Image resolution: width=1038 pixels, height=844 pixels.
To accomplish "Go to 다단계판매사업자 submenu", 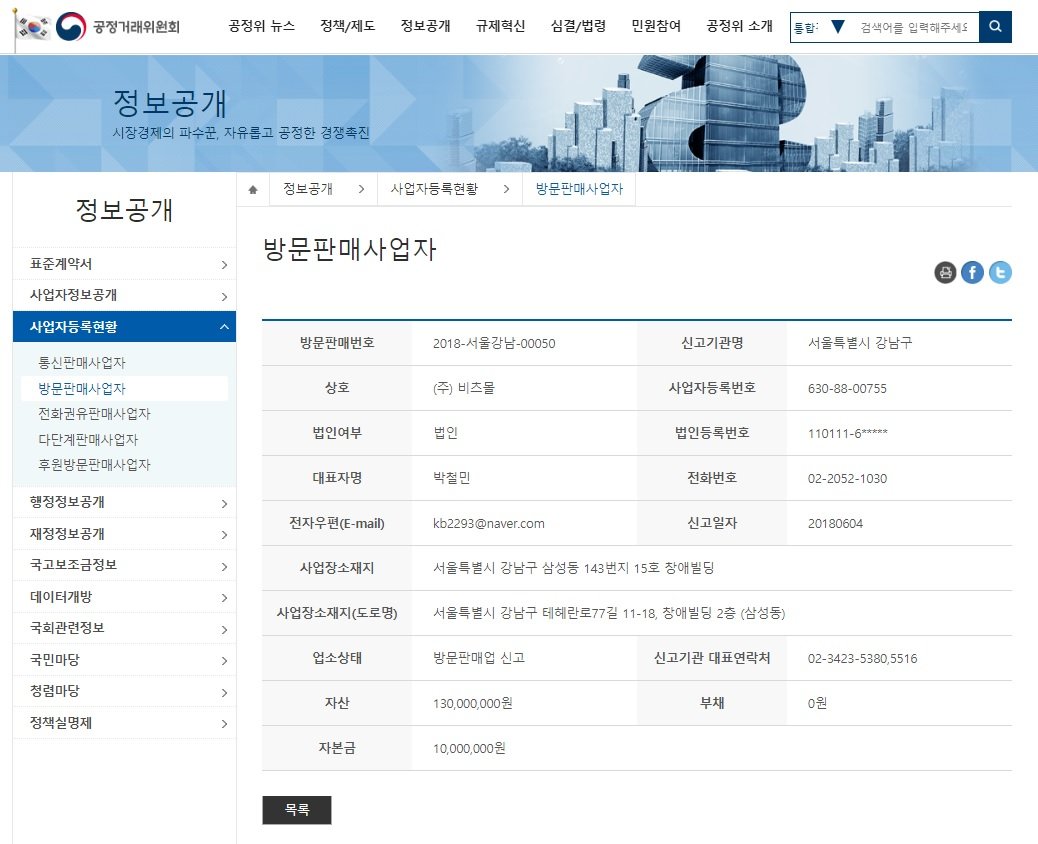I will 88,440.
